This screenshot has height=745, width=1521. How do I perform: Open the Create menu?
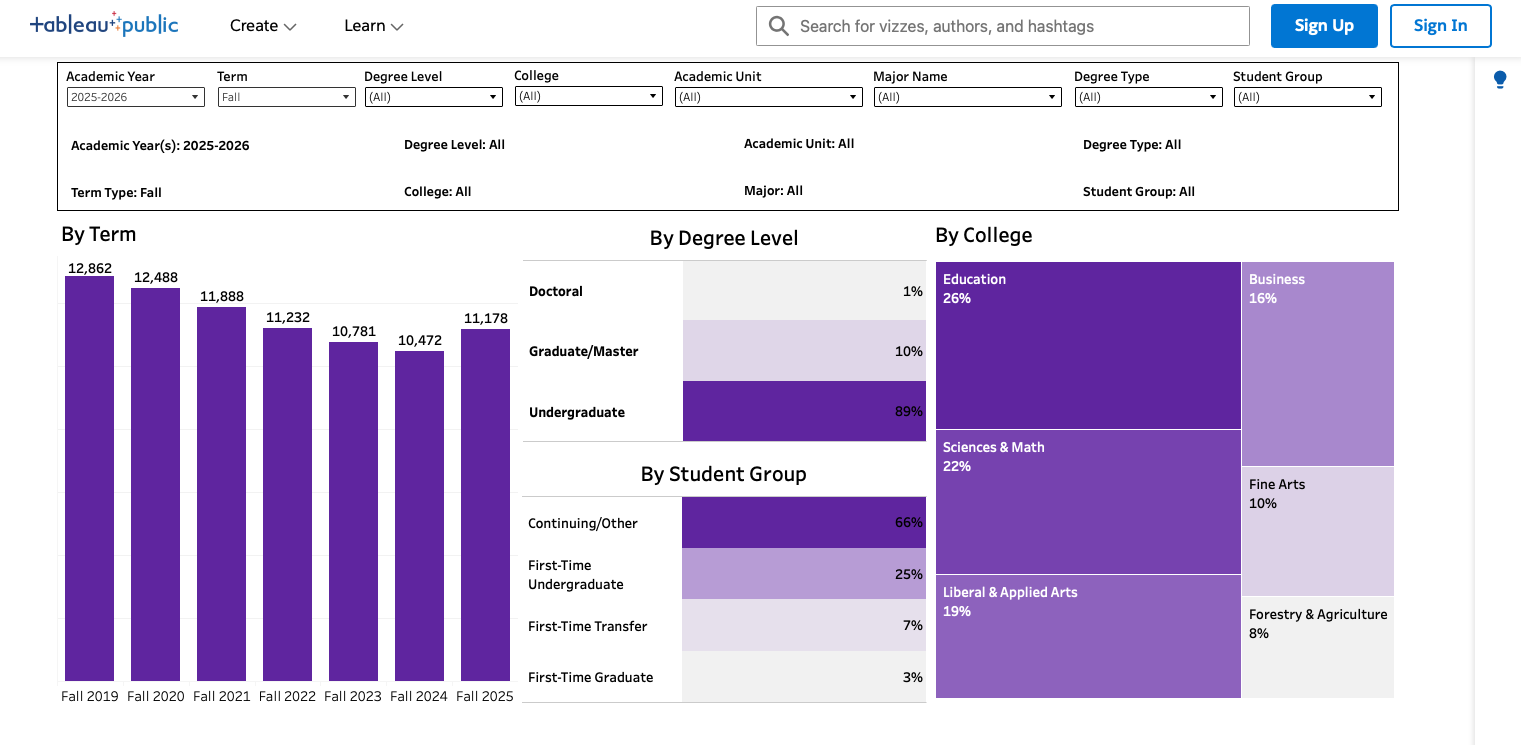coord(263,26)
